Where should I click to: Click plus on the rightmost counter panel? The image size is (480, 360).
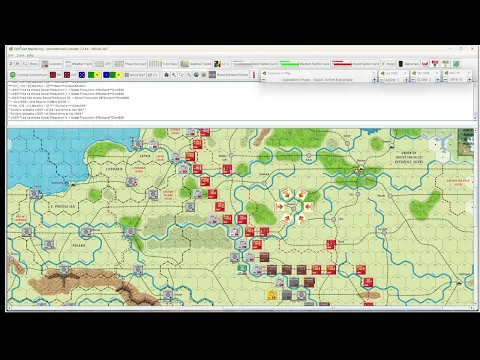coord(469,80)
